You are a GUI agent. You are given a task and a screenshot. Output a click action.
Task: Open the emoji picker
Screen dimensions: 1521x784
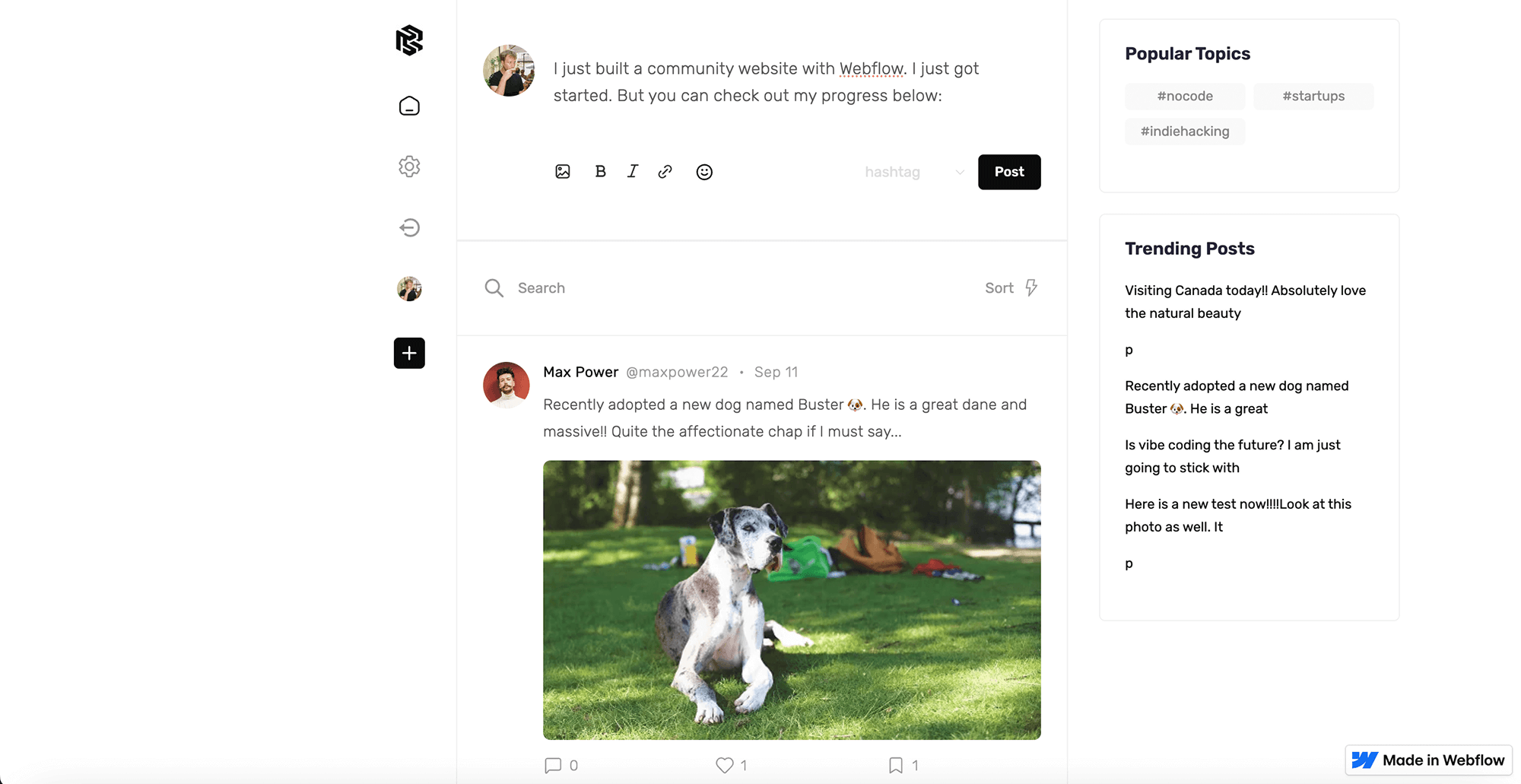tap(704, 172)
